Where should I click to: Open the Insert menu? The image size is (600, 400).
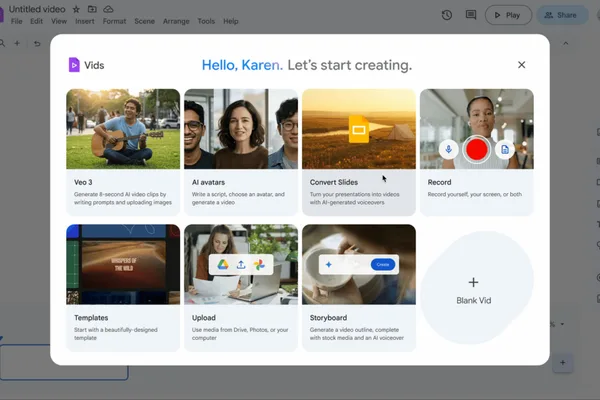tap(85, 21)
